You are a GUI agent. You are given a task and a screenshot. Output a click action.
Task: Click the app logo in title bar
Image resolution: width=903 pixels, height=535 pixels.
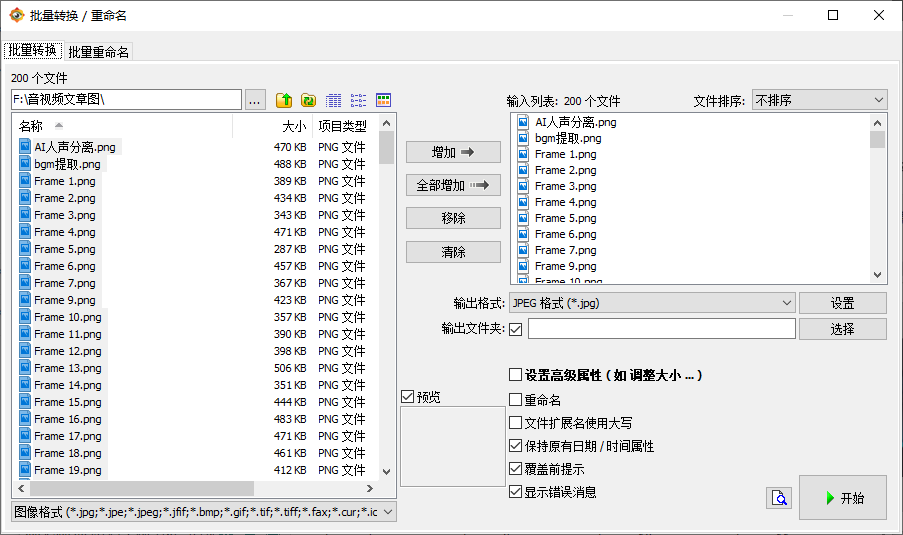pos(17,16)
